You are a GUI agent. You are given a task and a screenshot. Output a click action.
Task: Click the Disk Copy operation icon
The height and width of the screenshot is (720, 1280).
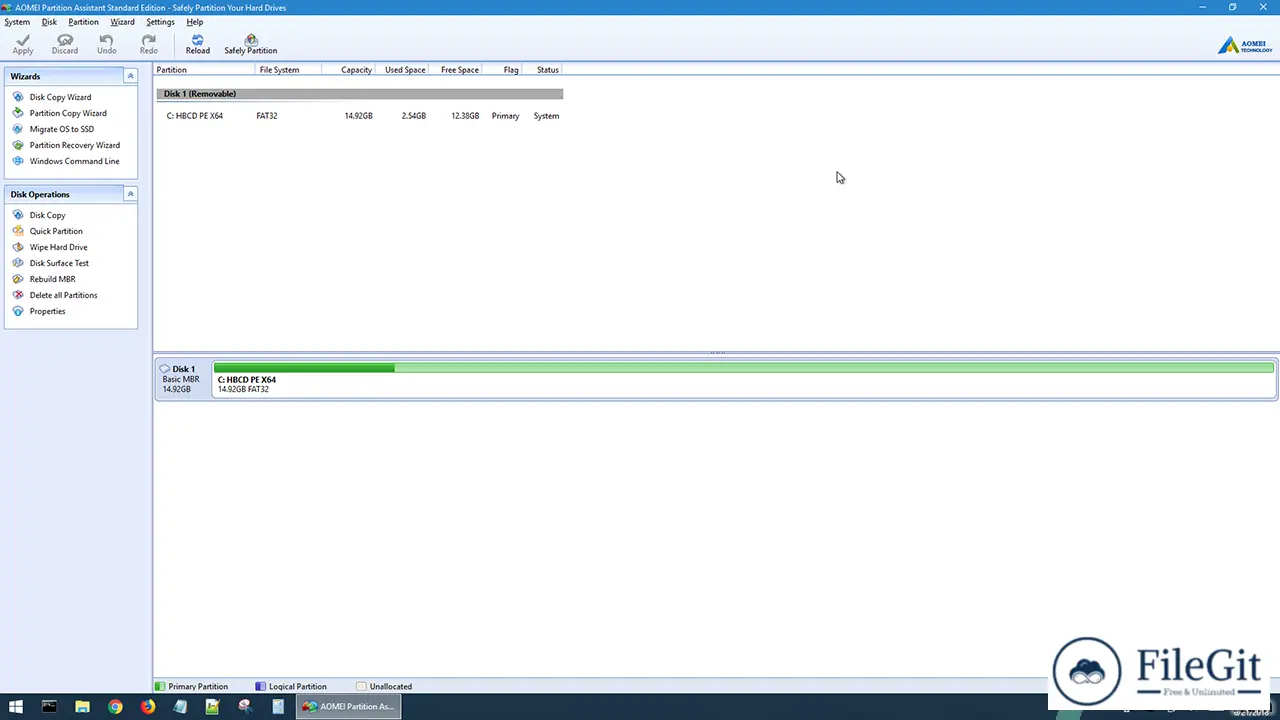(x=18, y=215)
